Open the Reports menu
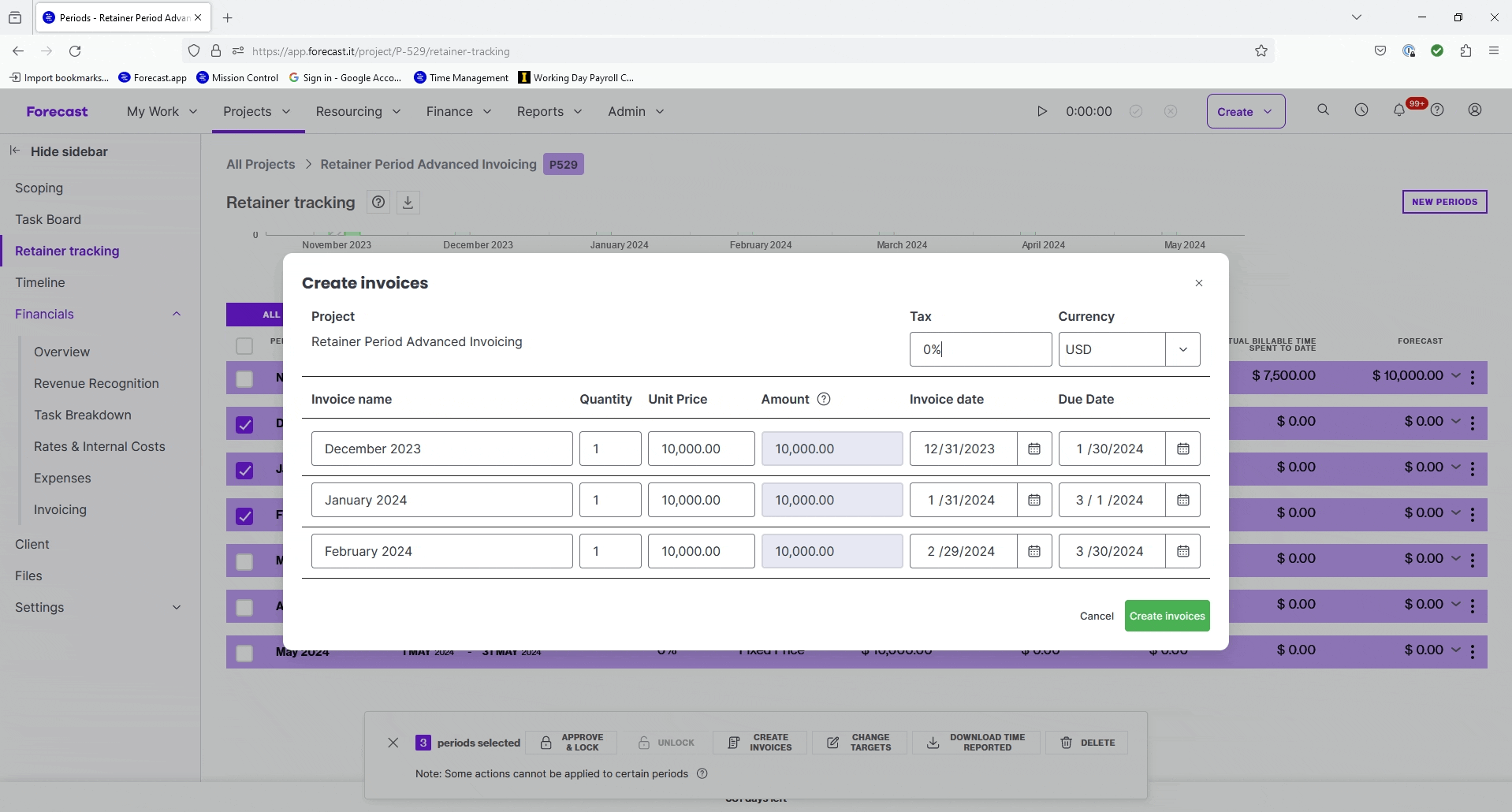1512x812 pixels. pos(549,111)
